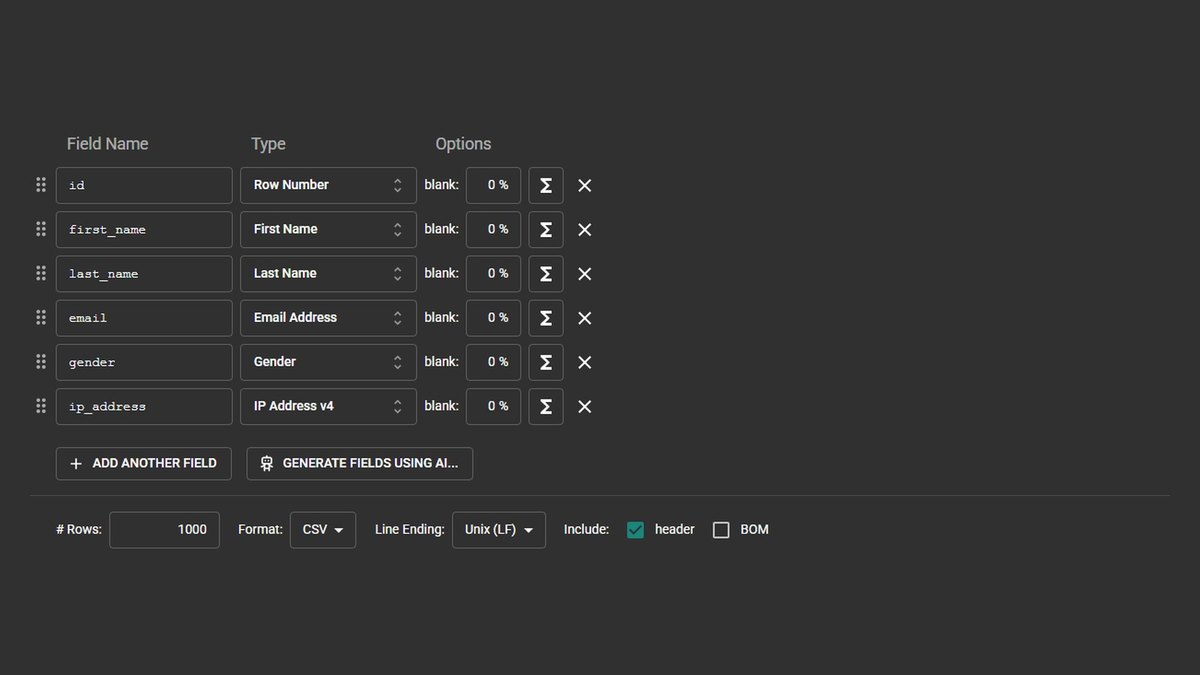Click the last_name field name input
Screen dimensions: 1200x675
tap(144, 273)
